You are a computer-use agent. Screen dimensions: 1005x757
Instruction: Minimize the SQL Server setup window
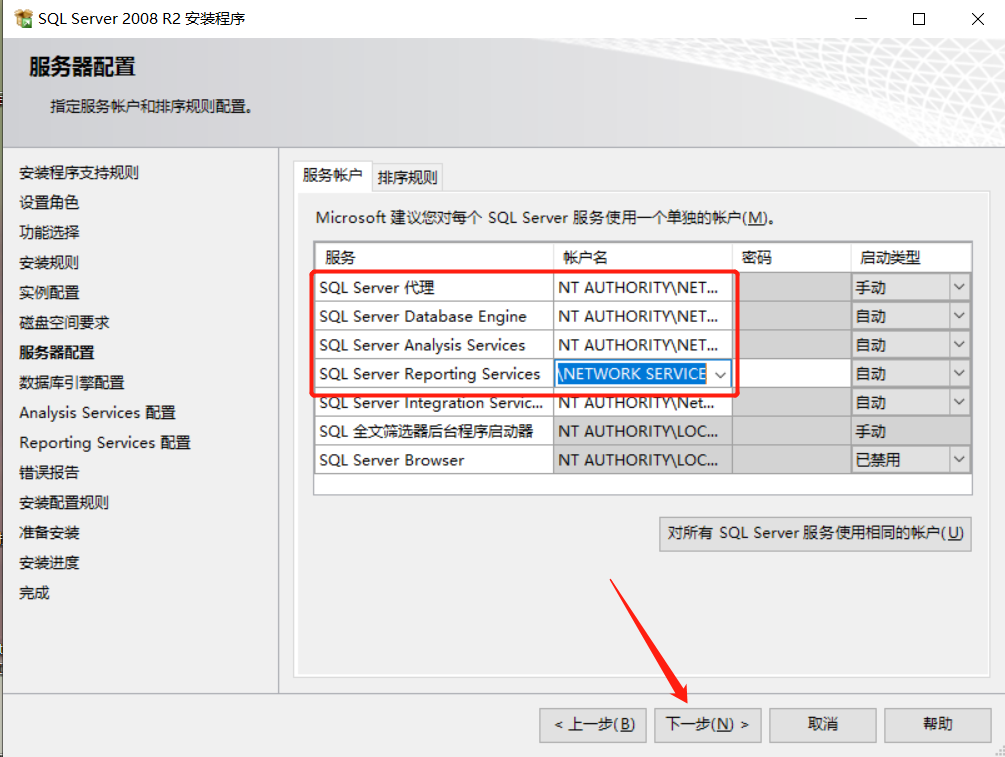861,19
